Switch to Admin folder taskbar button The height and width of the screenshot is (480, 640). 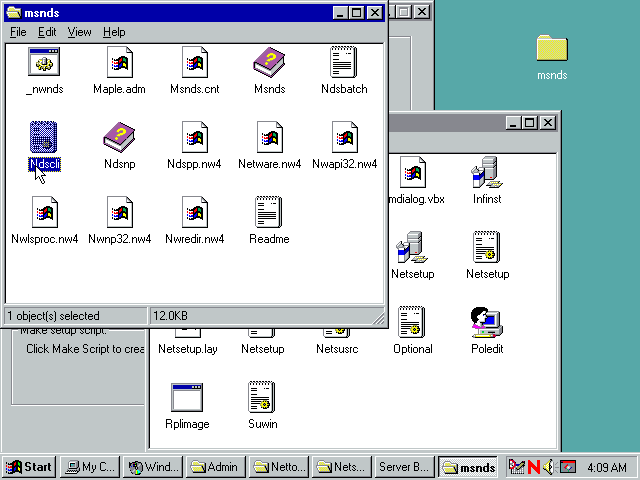[x=216, y=467]
